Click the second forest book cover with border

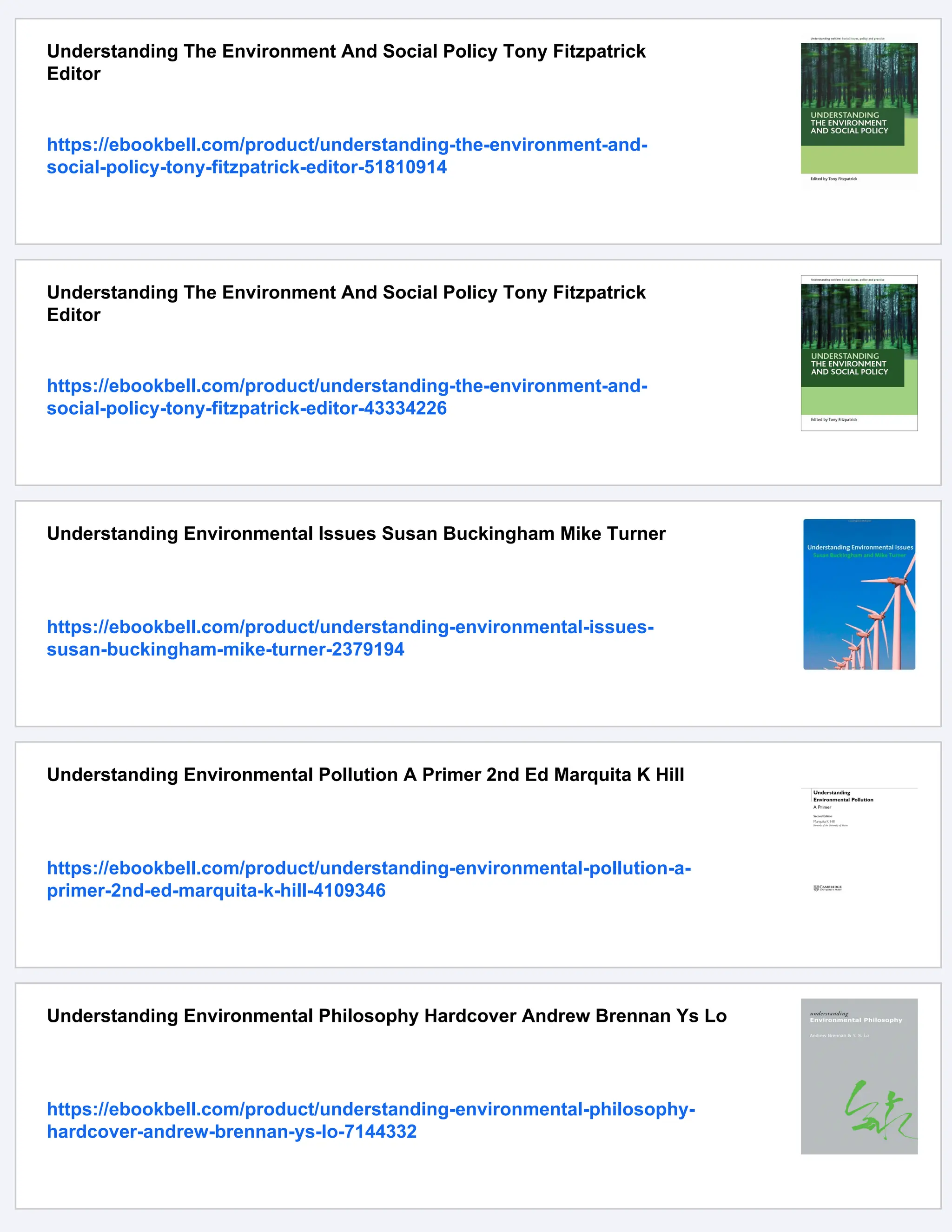(x=859, y=353)
